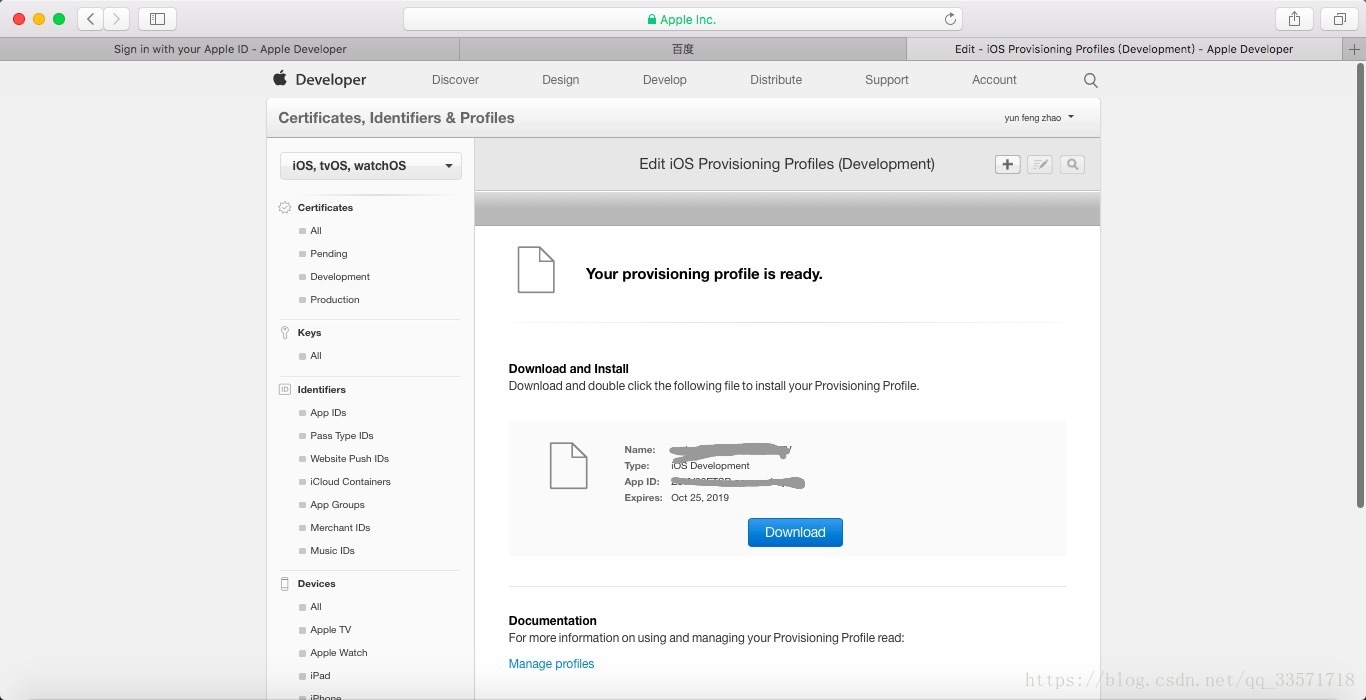Open the Discover menu
Image resolution: width=1366 pixels, height=700 pixels.
pyautogui.click(x=455, y=80)
